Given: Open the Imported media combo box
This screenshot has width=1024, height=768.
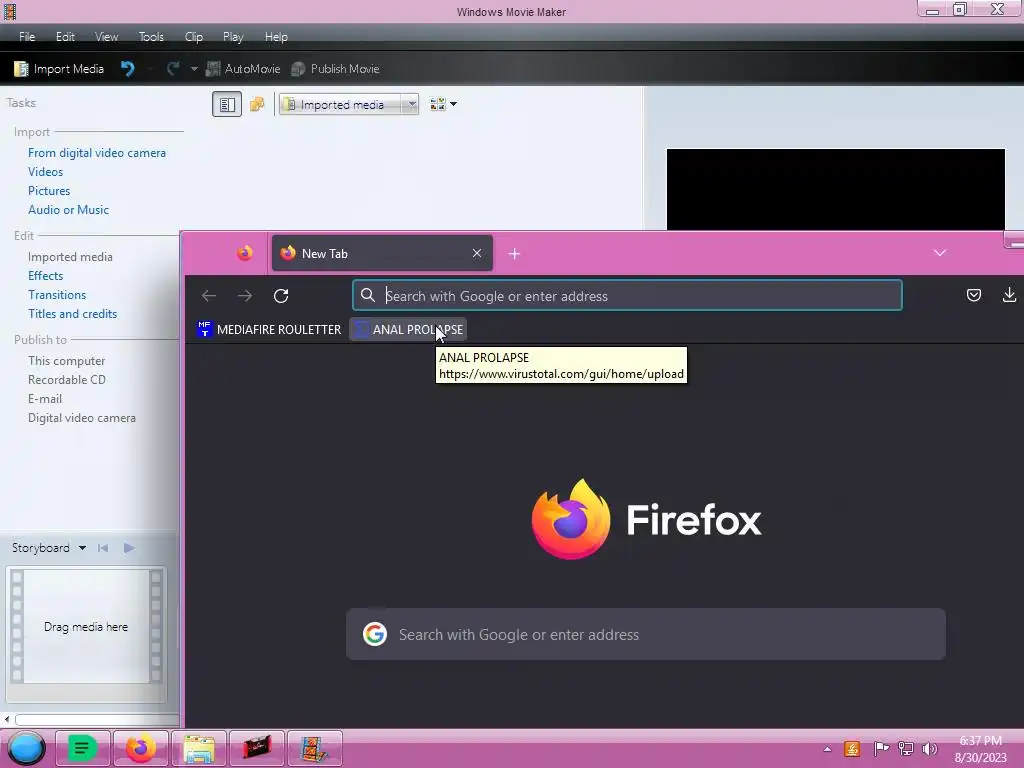Looking at the screenshot, I should [x=349, y=104].
